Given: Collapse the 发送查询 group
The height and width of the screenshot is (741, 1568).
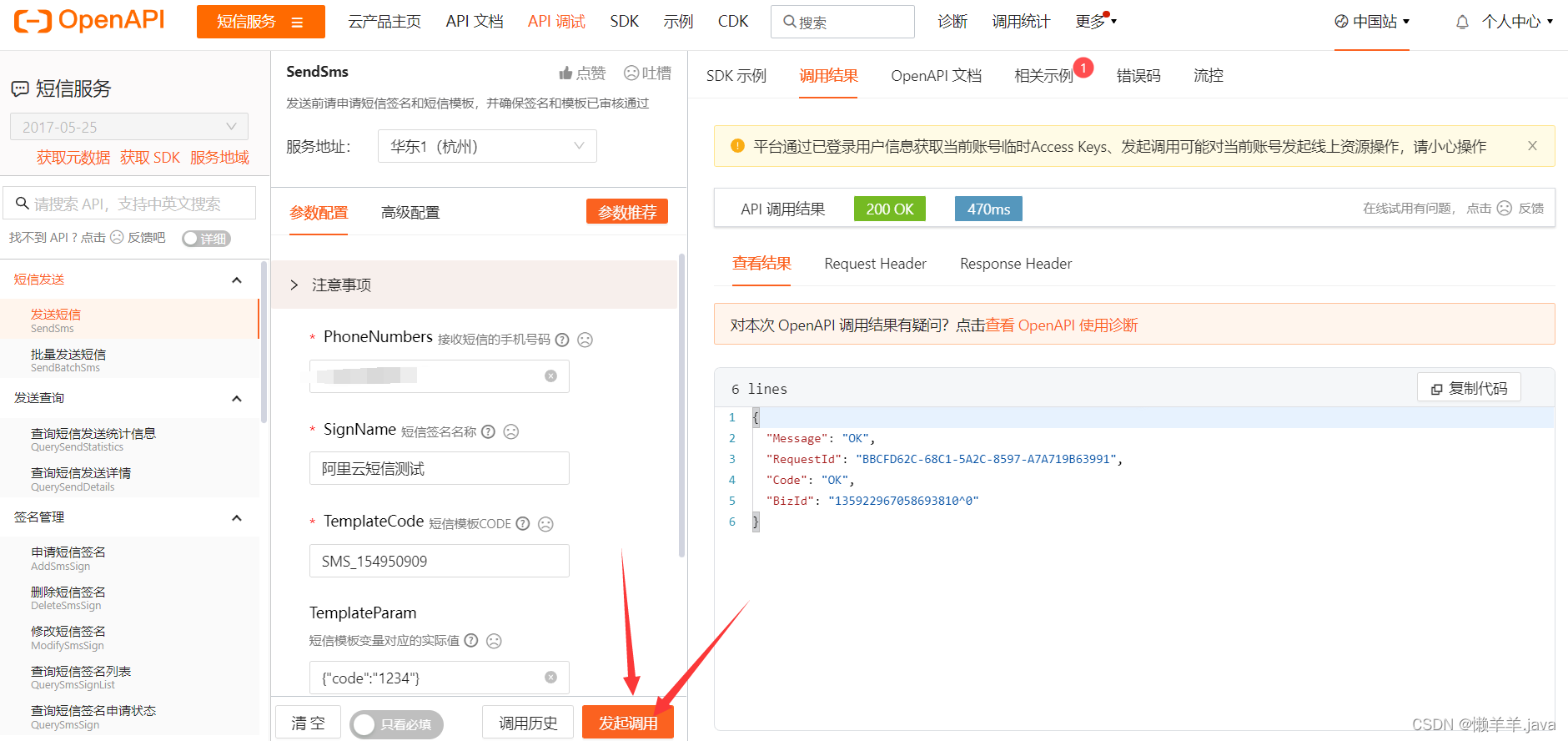Looking at the screenshot, I should click(x=237, y=398).
